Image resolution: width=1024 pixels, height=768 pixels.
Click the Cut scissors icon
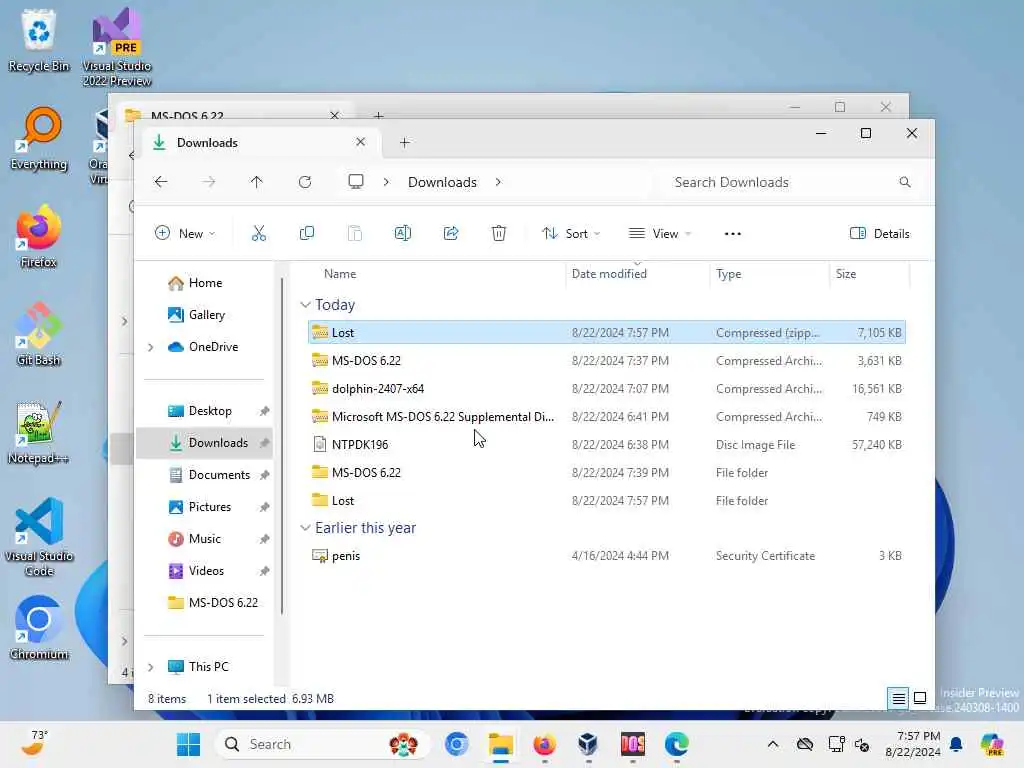click(x=259, y=233)
